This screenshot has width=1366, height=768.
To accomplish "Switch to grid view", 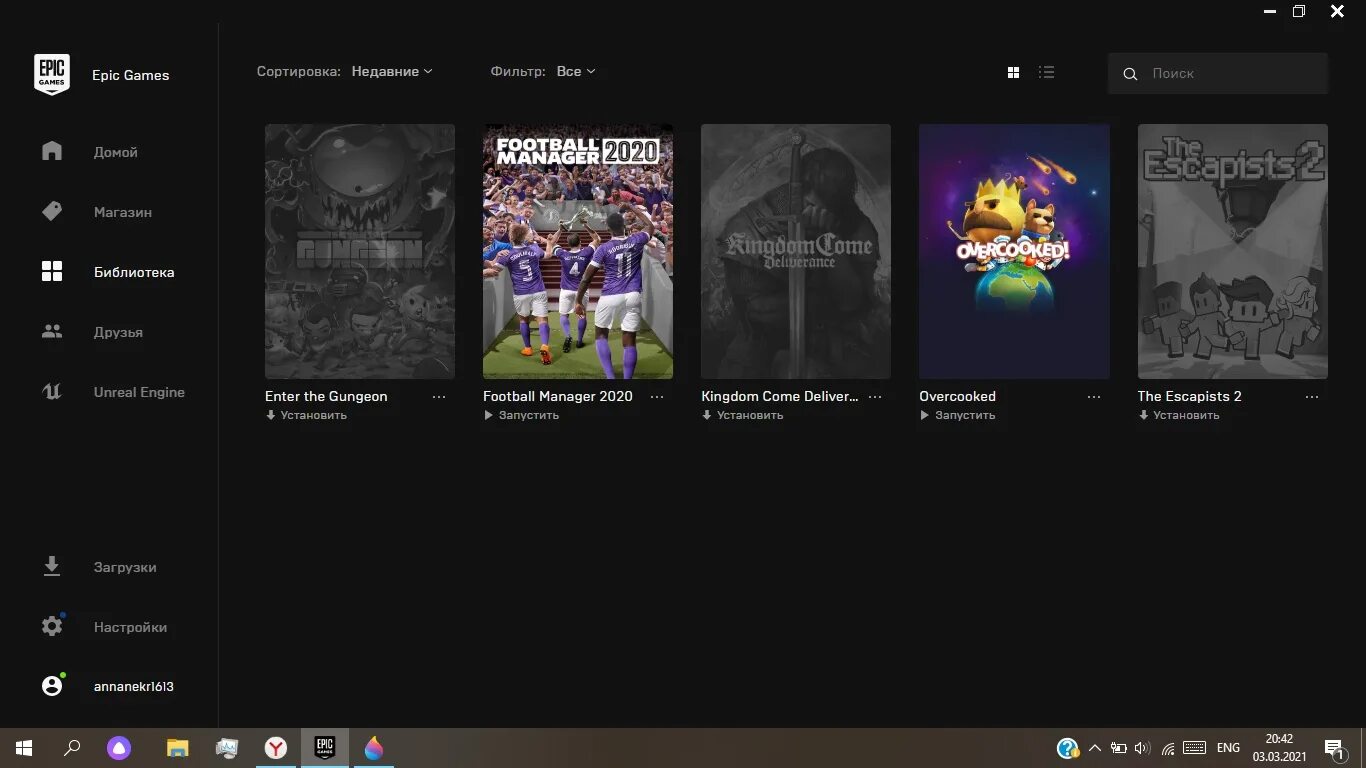I will tap(1013, 72).
